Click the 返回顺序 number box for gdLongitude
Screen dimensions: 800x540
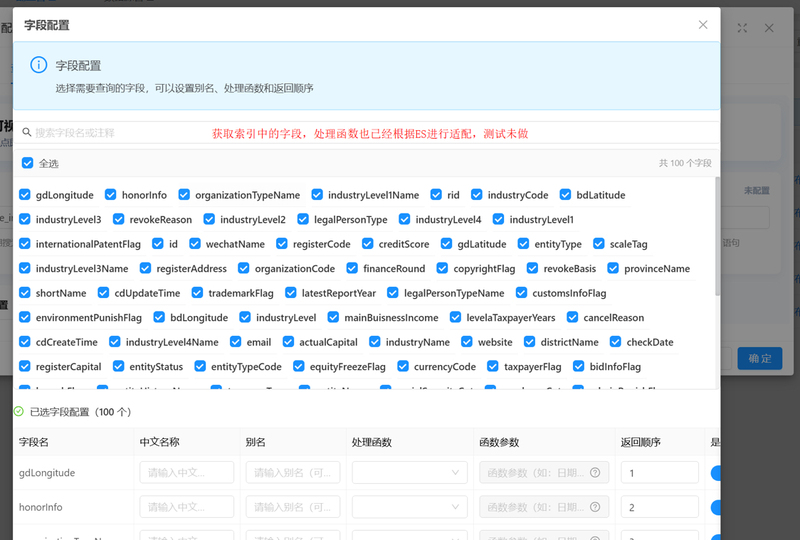[658, 473]
